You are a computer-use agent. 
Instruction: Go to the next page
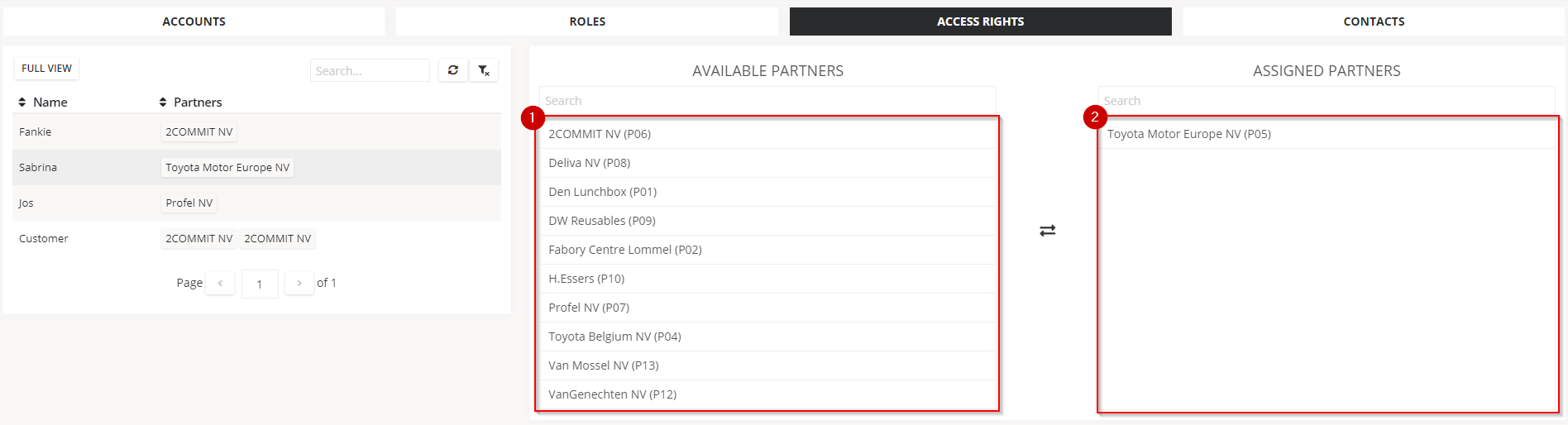coord(299,283)
